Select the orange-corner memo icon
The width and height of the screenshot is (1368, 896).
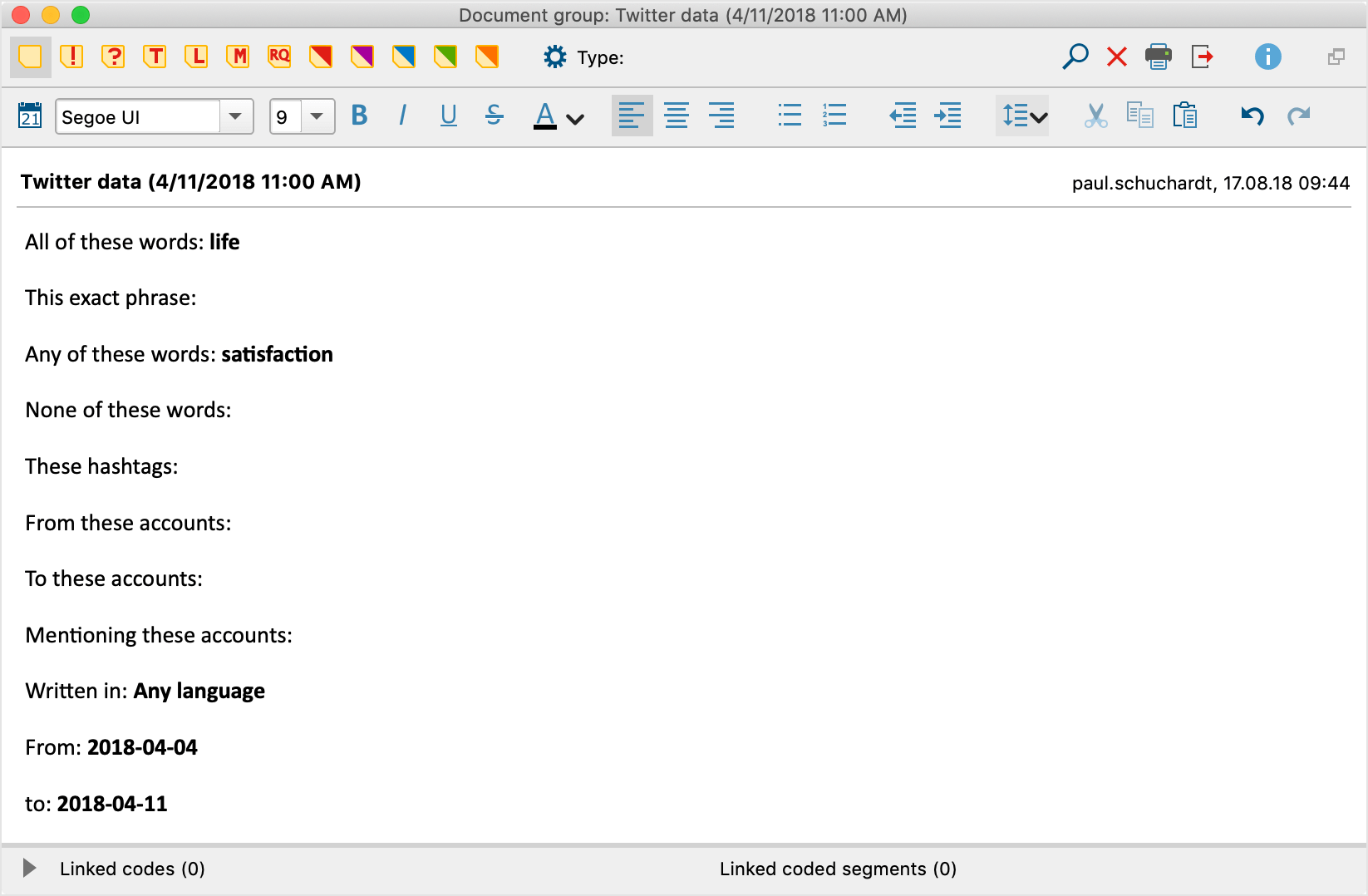[x=487, y=57]
